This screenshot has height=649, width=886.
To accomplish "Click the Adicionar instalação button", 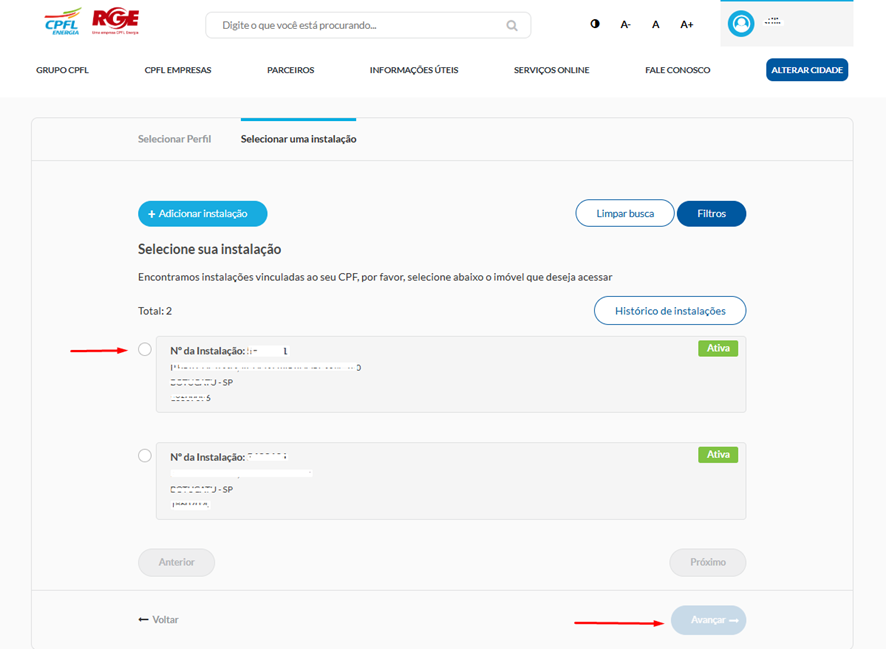I will 202,214.
